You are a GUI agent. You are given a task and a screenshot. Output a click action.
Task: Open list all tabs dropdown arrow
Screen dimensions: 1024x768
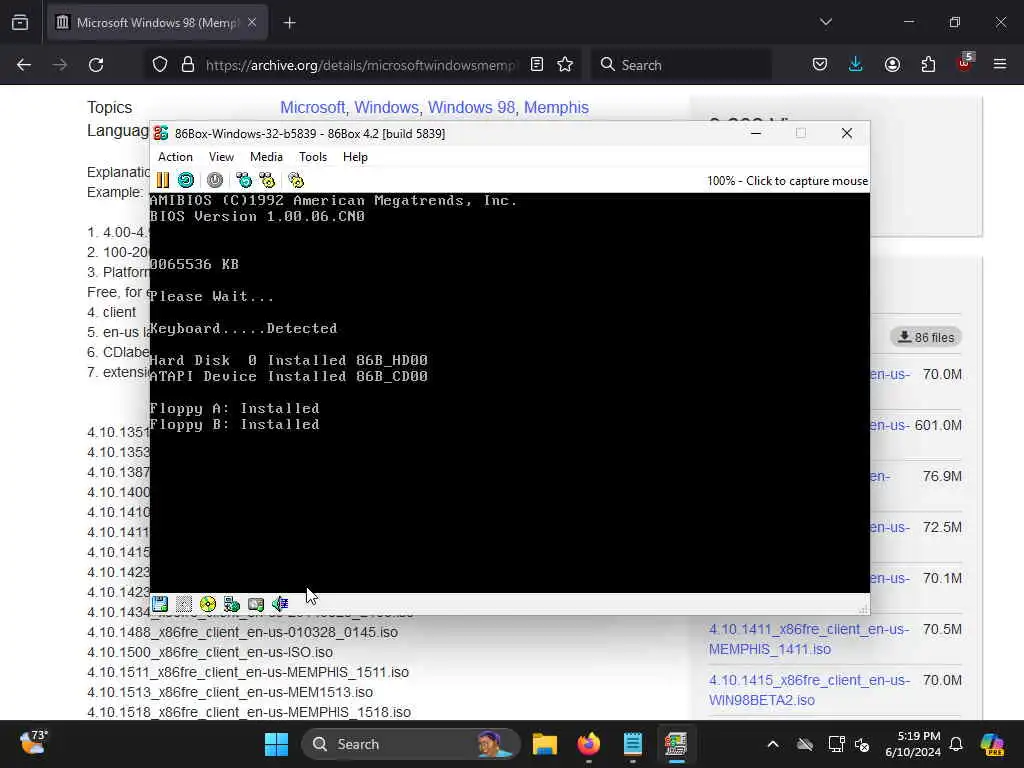click(826, 22)
